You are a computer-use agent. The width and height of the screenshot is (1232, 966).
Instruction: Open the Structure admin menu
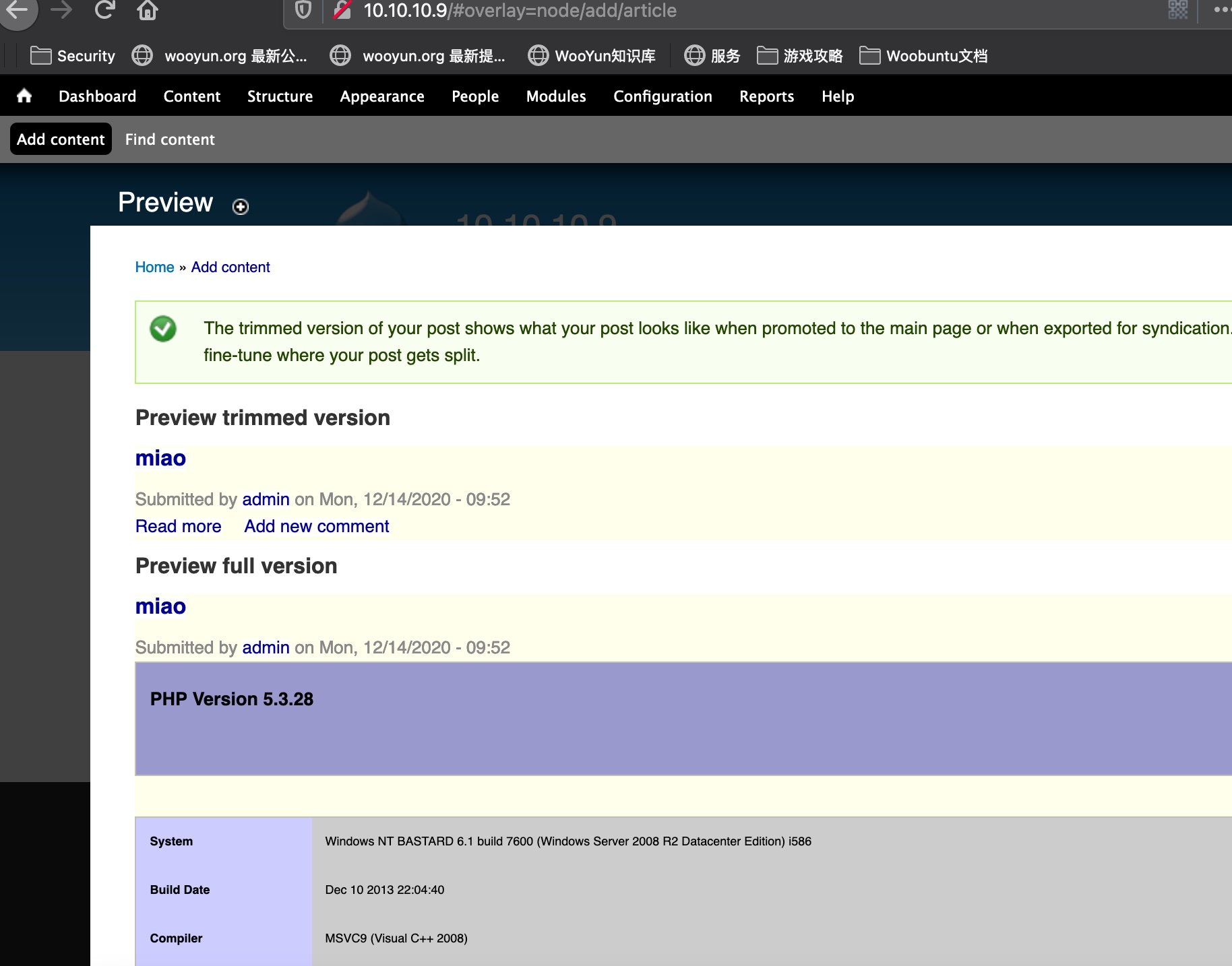[280, 96]
